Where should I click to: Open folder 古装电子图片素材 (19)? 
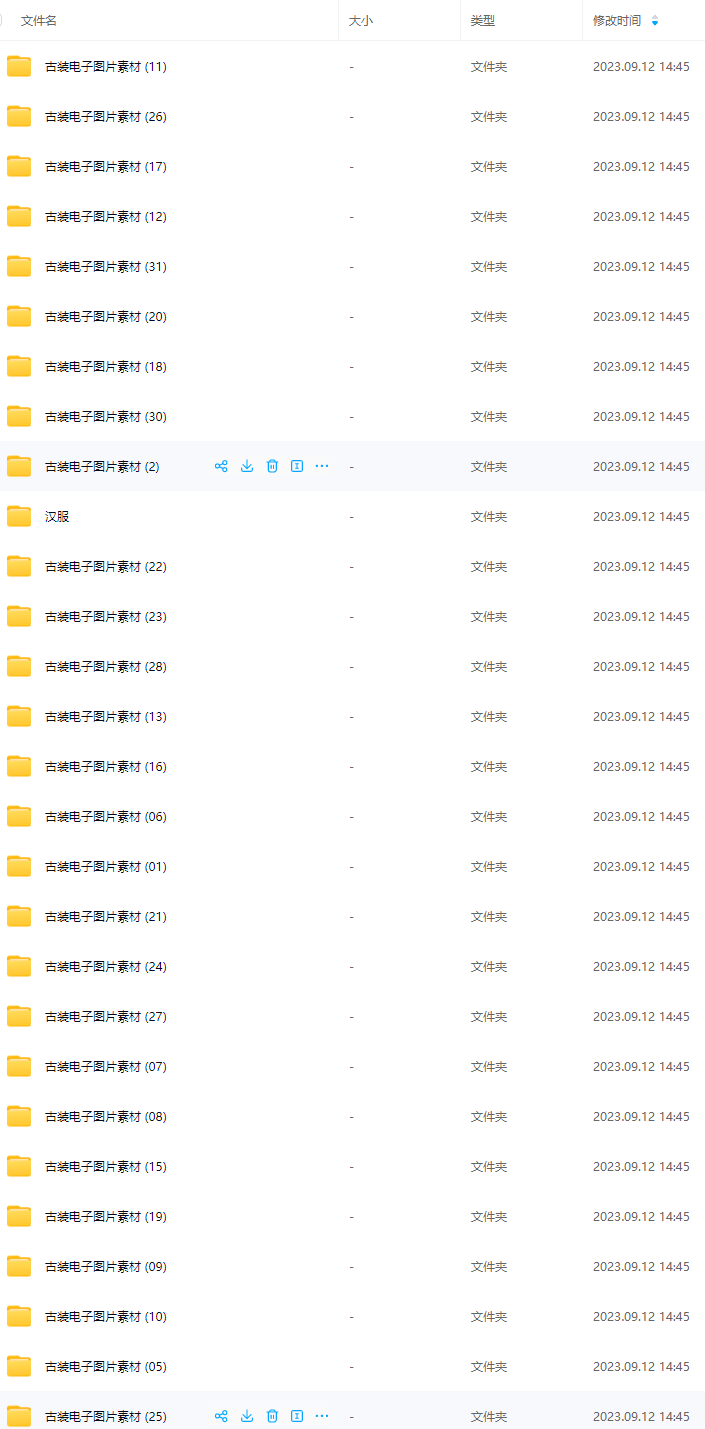pyautogui.click(x=105, y=1217)
